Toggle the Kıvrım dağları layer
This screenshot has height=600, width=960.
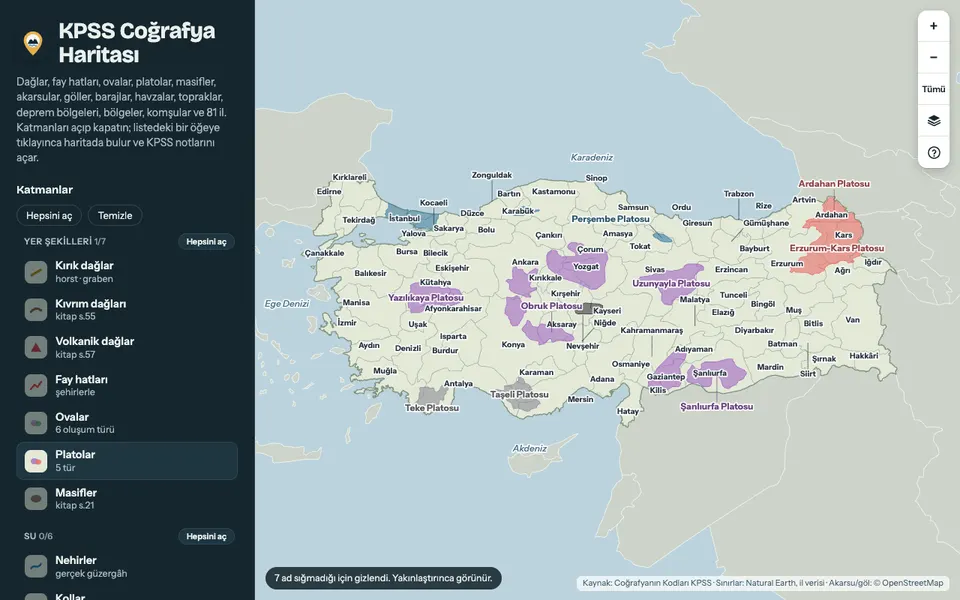coord(127,310)
